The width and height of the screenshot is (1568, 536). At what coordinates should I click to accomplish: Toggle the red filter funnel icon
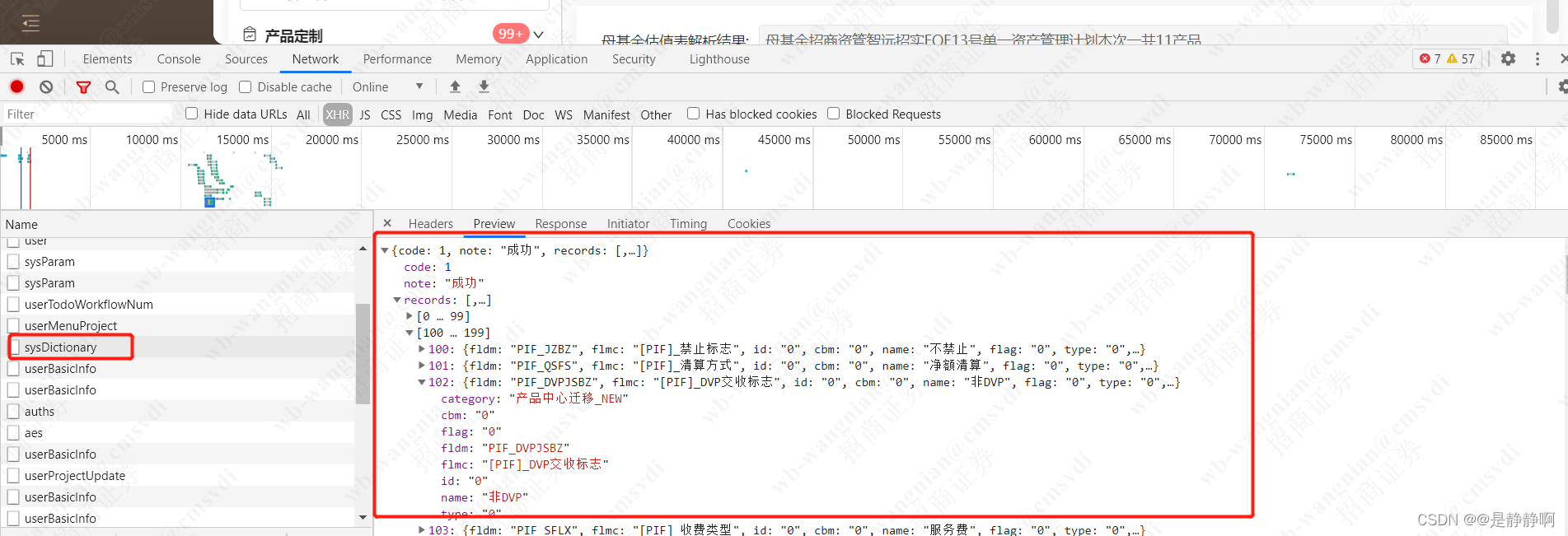tap(83, 86)
